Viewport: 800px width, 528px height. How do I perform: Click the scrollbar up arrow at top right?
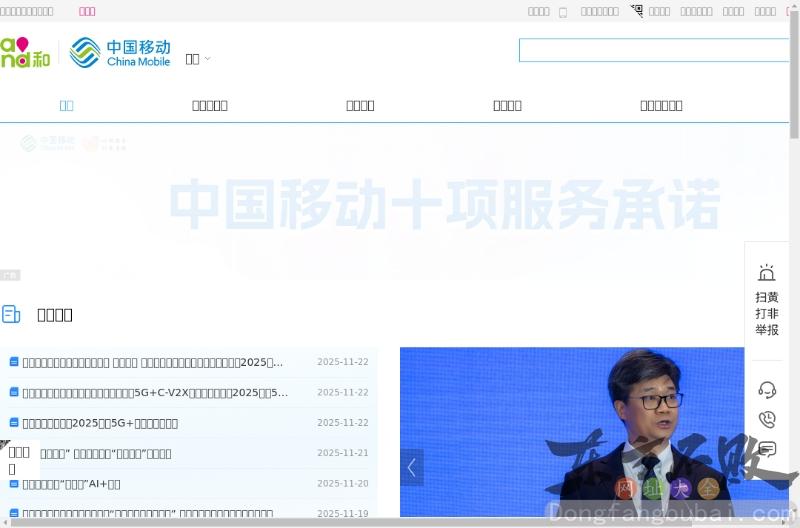pyautogui.click(x=794, y=4)
